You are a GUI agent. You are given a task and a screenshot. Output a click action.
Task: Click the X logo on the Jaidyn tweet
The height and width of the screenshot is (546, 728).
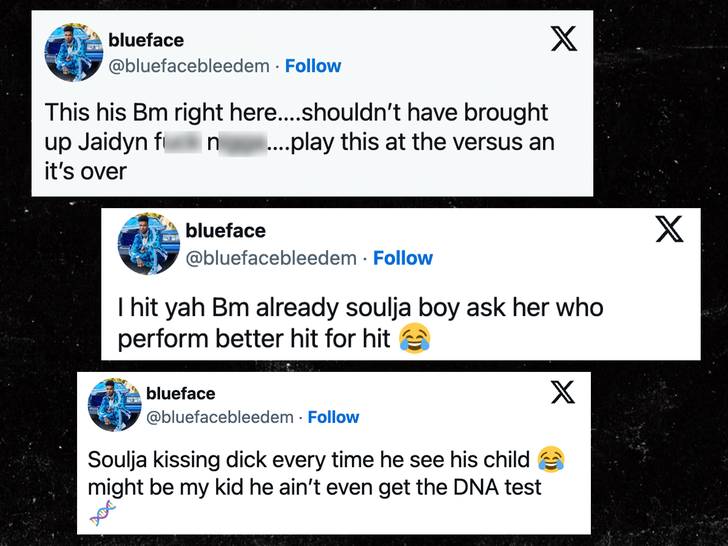click(564, 39)
